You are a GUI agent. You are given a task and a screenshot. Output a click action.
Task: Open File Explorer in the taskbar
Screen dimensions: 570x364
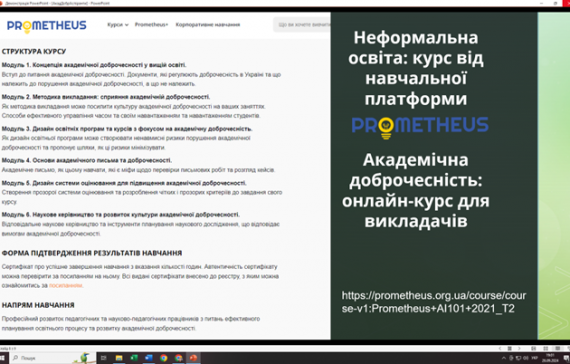click(119, 358)
